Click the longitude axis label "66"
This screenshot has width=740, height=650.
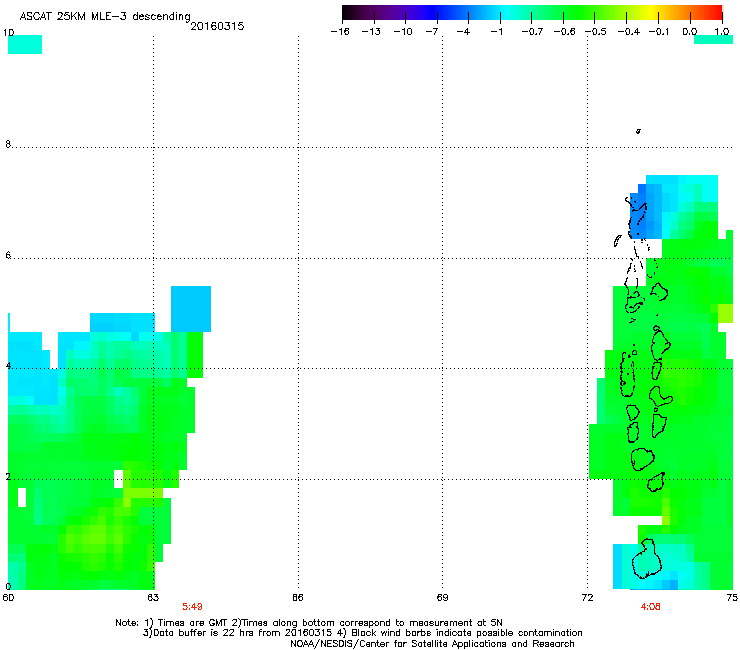click(297, 598)
